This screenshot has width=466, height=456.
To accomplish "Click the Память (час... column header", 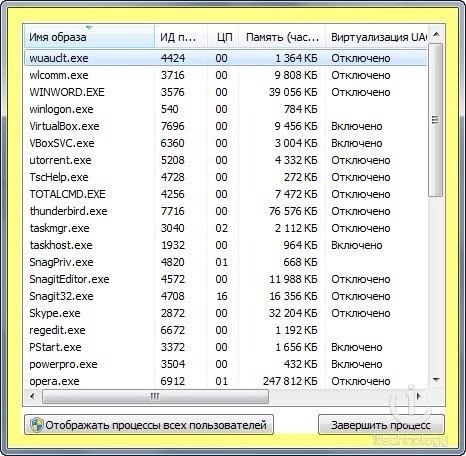I will click(282, 37).
